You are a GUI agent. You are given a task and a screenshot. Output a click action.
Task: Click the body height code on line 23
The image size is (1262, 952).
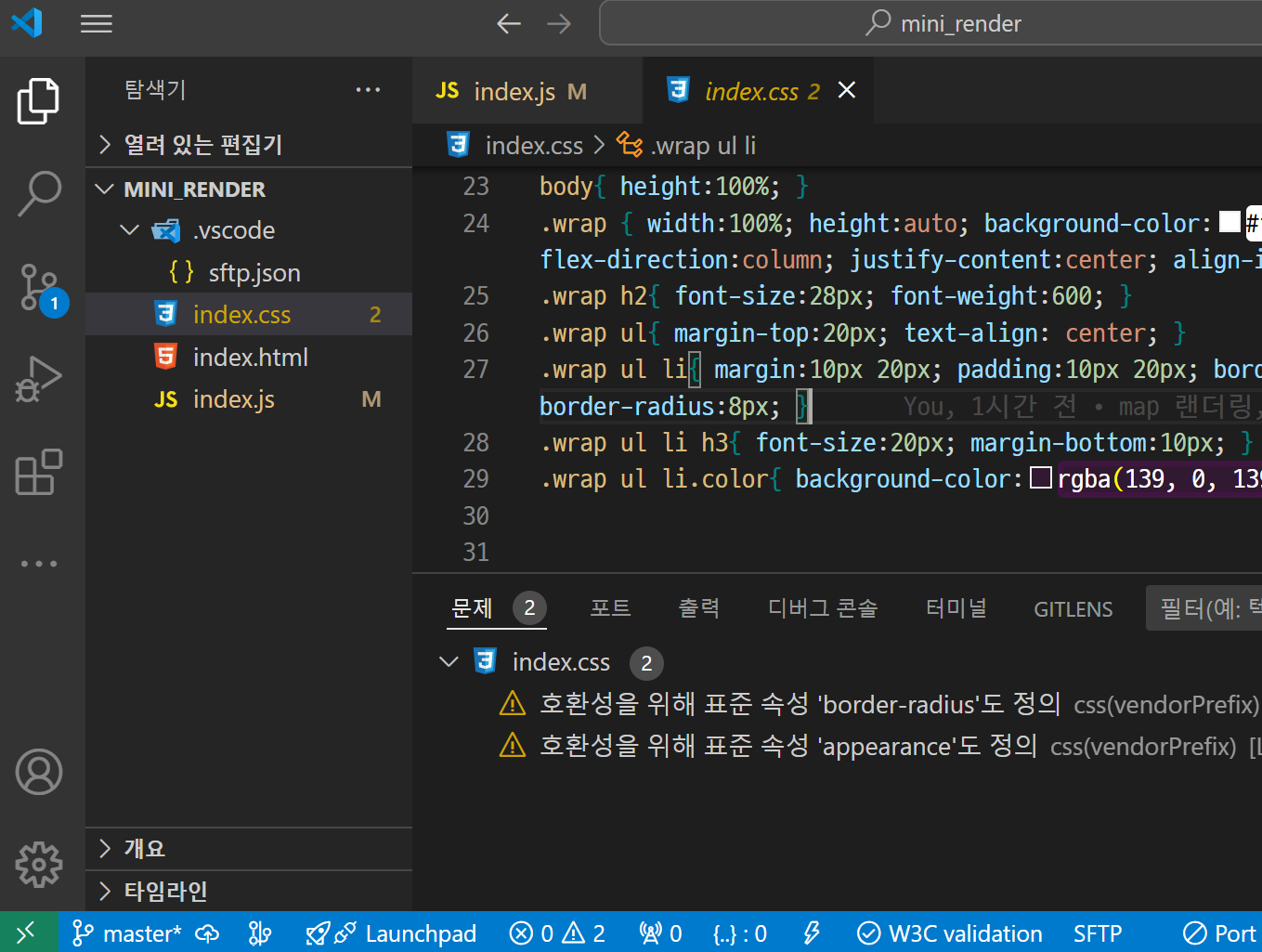[674, 187]
